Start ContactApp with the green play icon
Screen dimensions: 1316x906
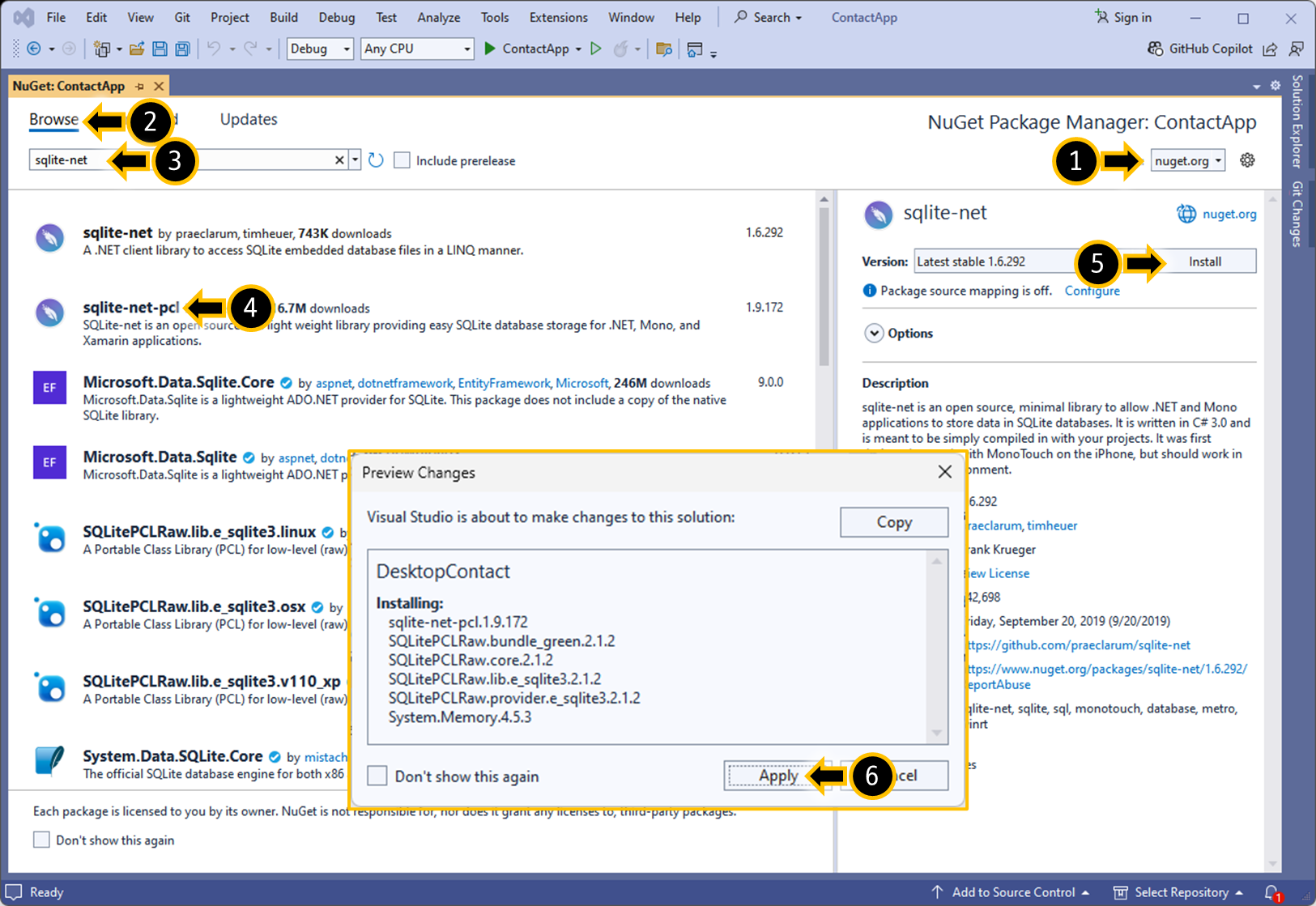point(490,49)
